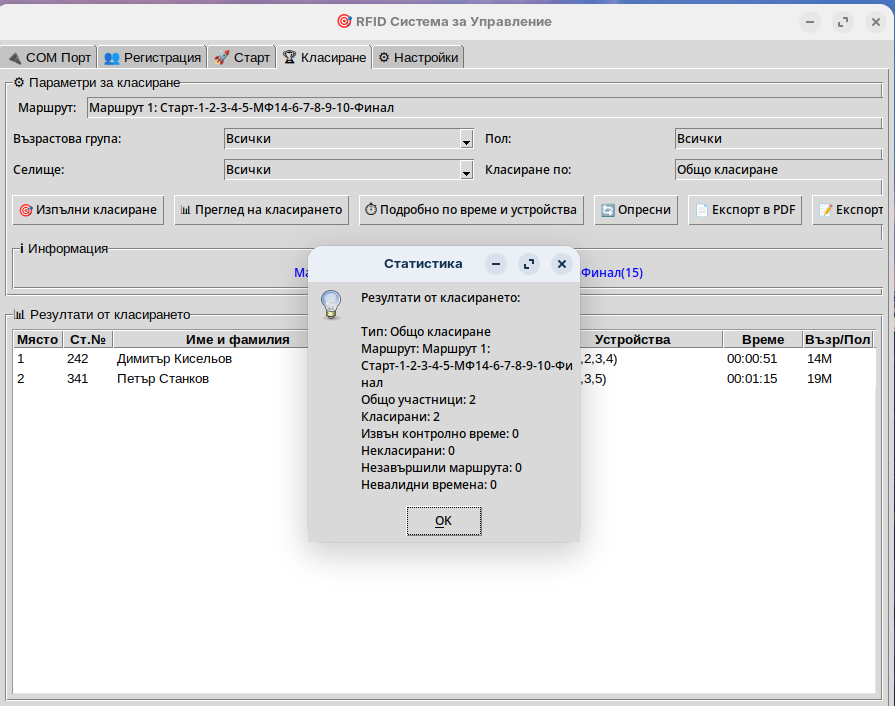The height and width of the screenshot is (706, 895).
Task: Run ranking with Изпълни класиране button
Action: [88, 210]
